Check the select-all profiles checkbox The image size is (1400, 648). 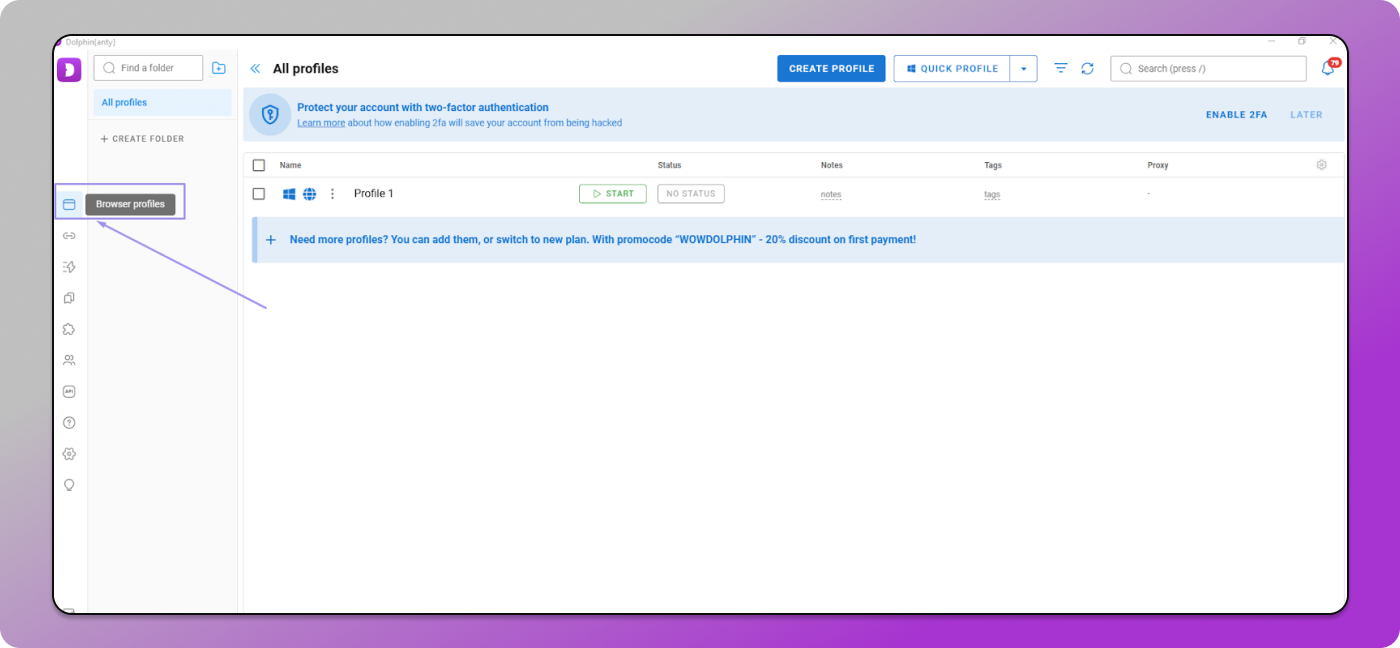pos(259,165)
